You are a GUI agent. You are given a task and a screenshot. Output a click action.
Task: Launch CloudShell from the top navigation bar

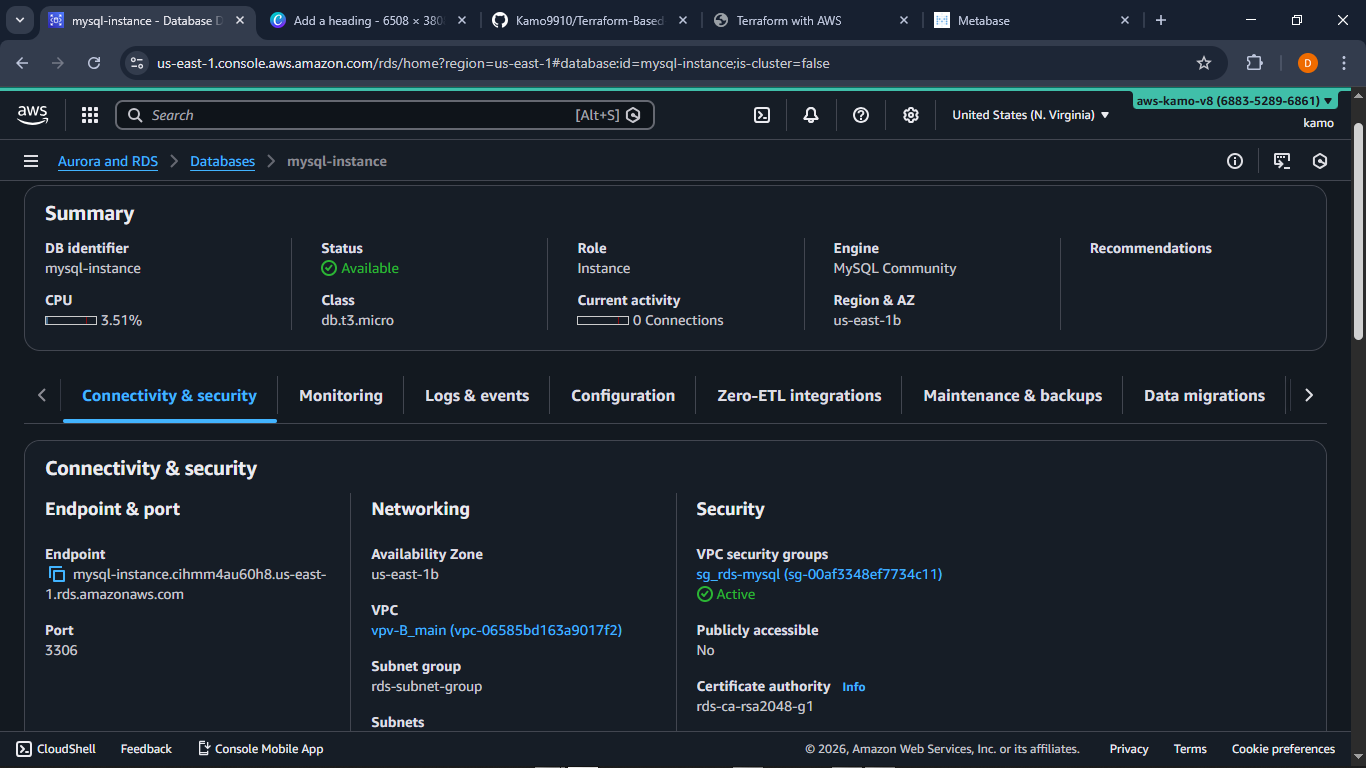(x=762, y=115)
